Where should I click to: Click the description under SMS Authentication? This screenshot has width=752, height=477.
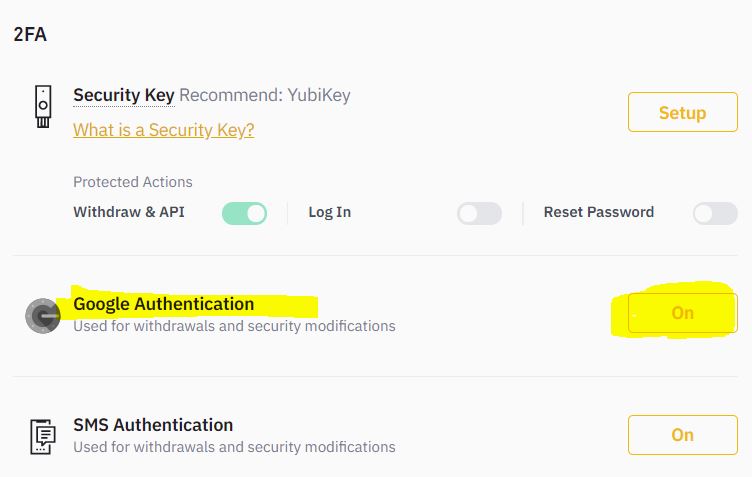(234, 447)
